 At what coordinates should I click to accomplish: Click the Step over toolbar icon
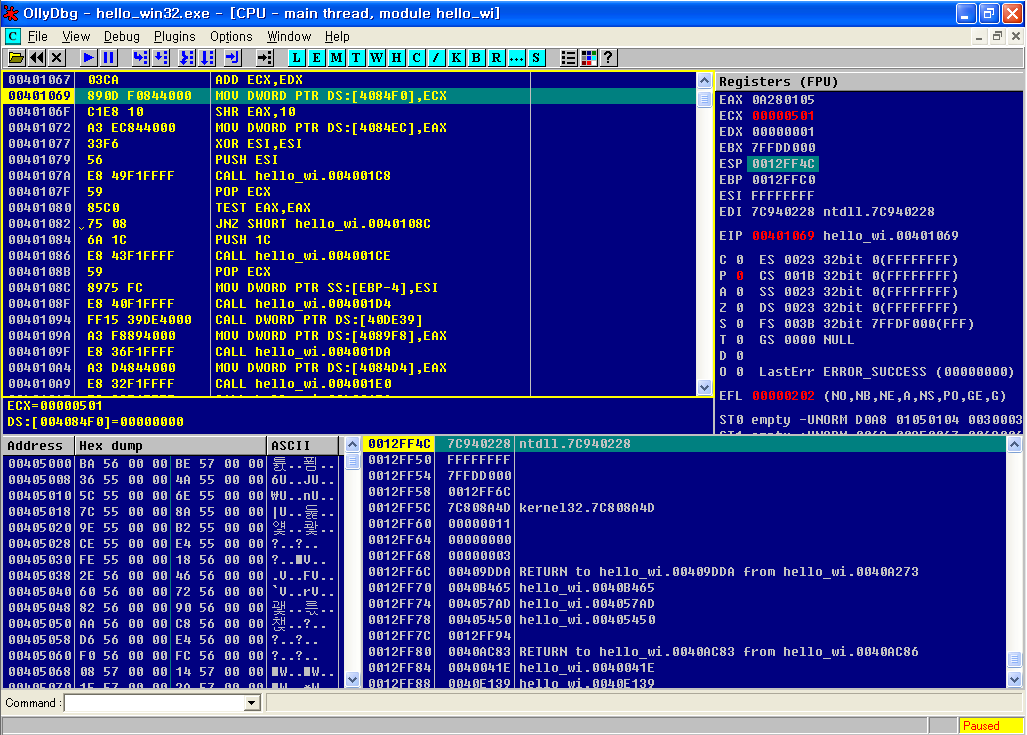[x=162, y=58]
